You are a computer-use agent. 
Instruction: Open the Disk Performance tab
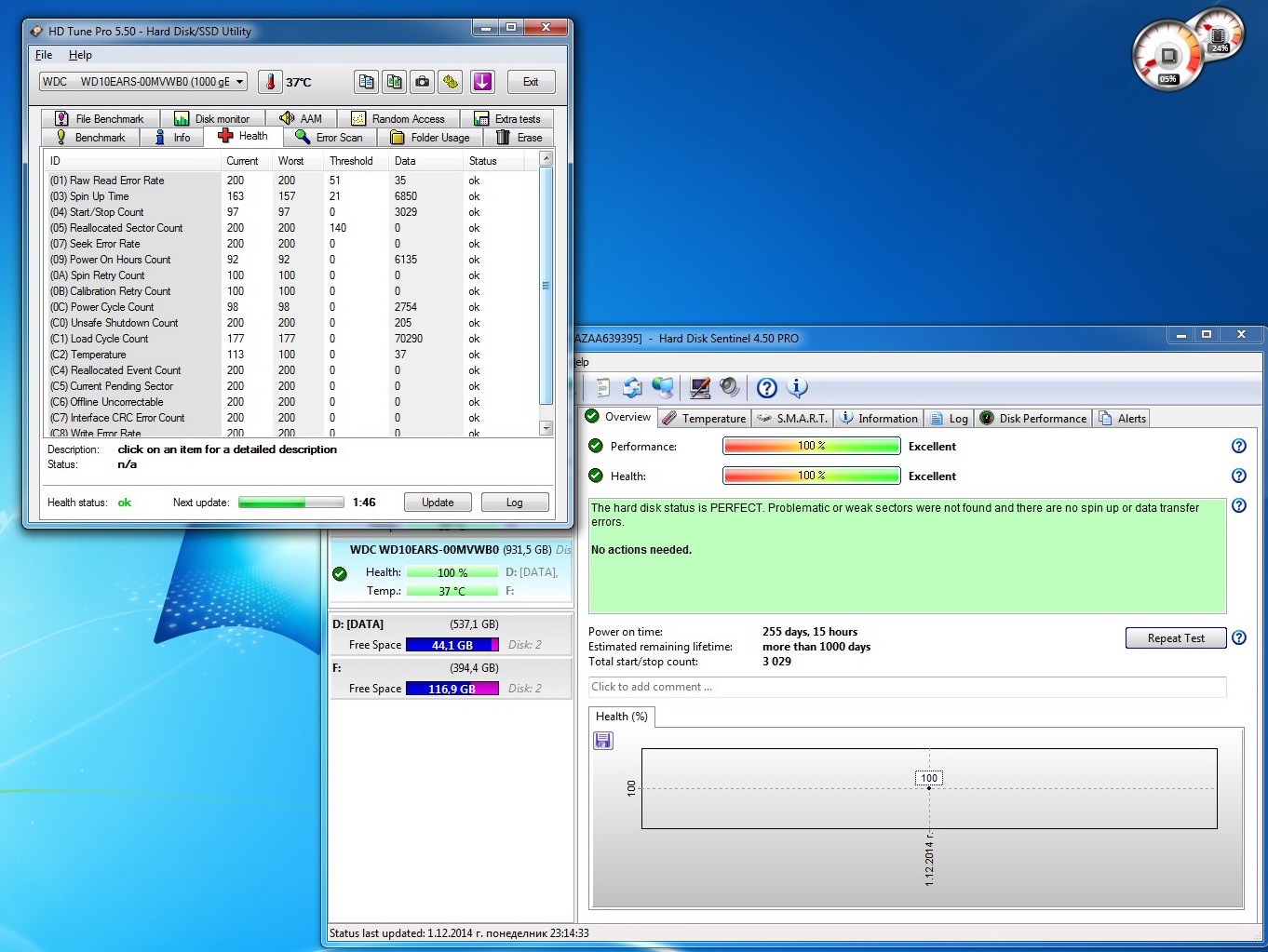click(x=1033, y=418)
